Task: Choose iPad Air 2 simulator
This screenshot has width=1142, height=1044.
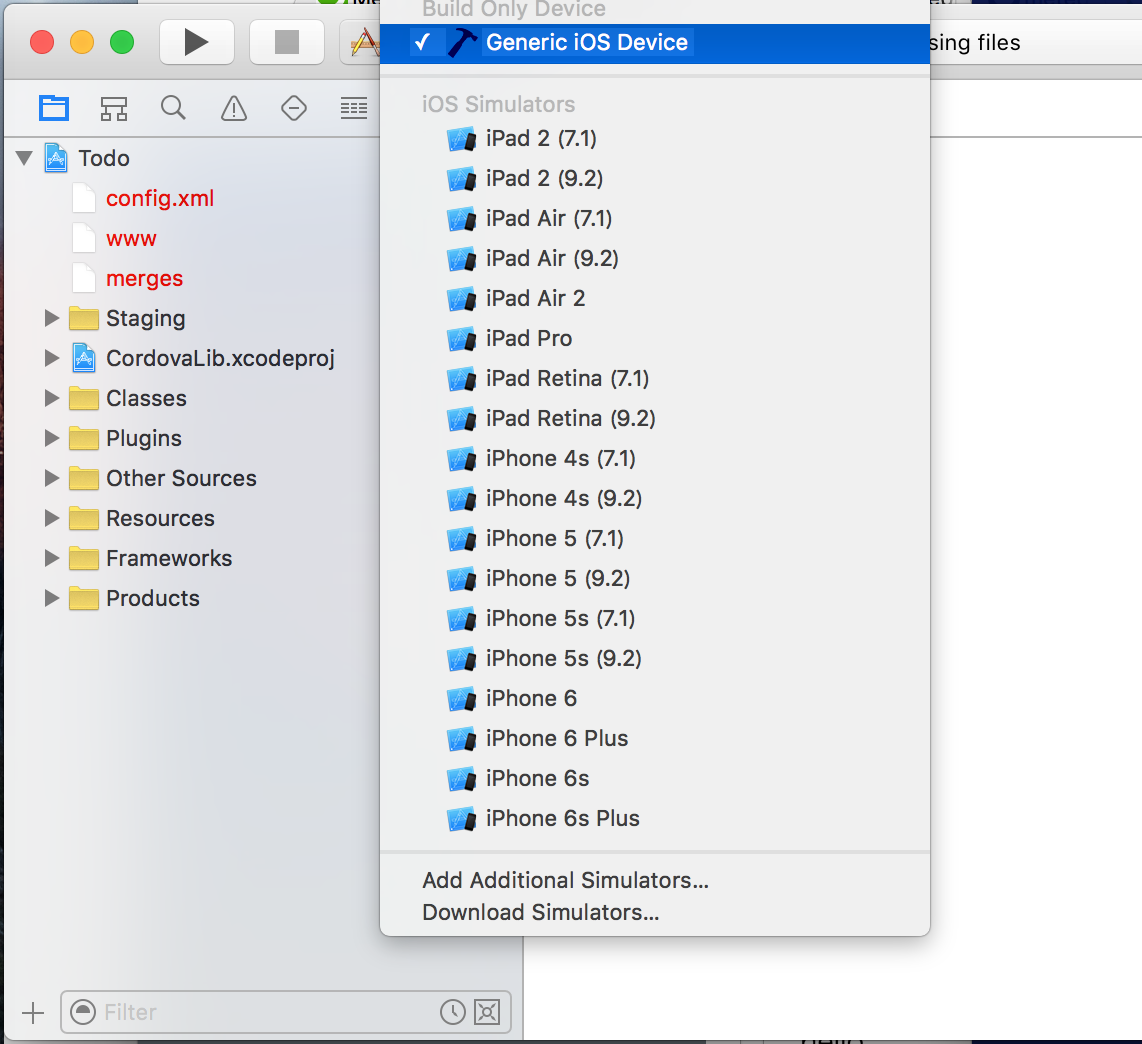Action: pos(655,299)
